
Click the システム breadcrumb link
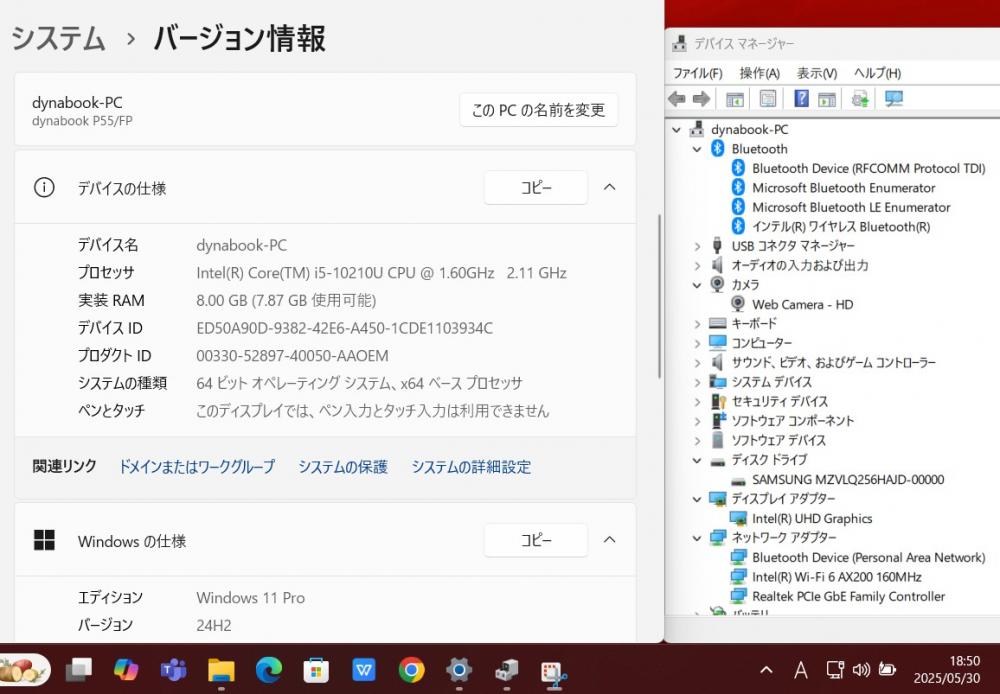click(x=58, y=38)
